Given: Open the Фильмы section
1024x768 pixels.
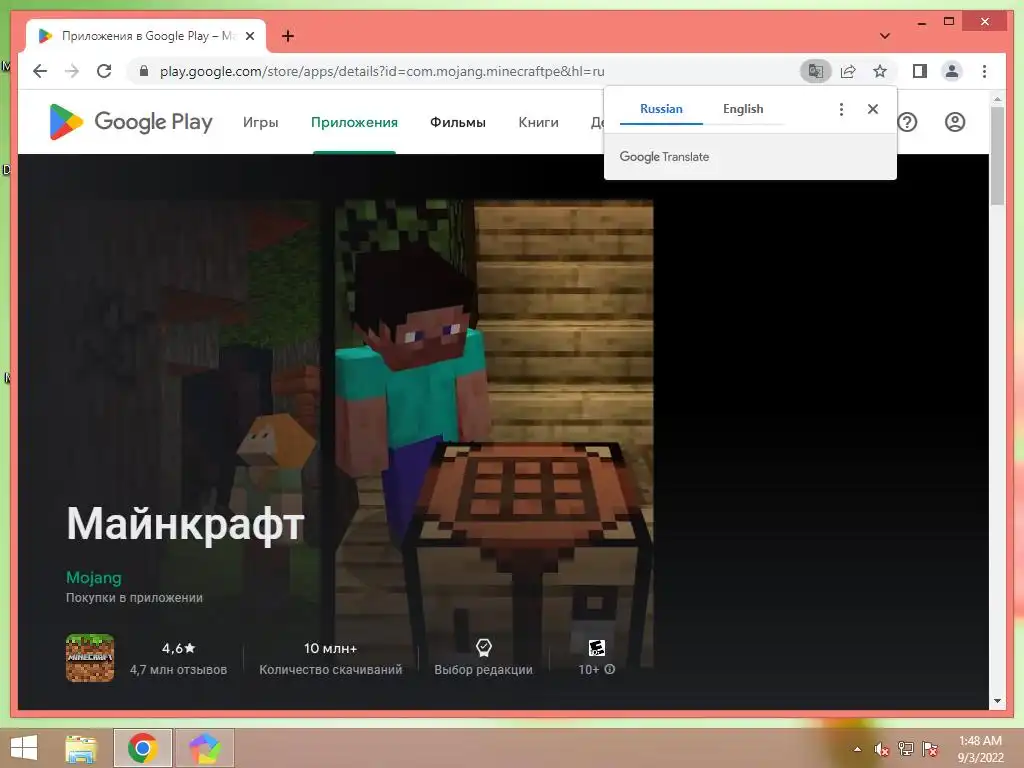Looking at the screenshot, I should [x=458, y=122].
